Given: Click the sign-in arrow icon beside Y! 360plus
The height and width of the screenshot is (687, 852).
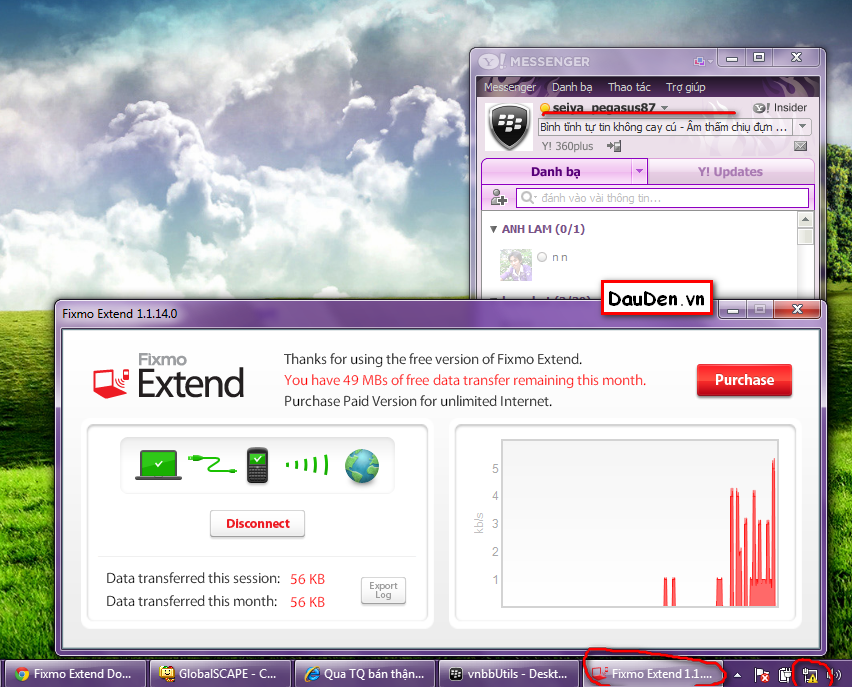Looking at the screenshot, I should [x=614, y=146].
